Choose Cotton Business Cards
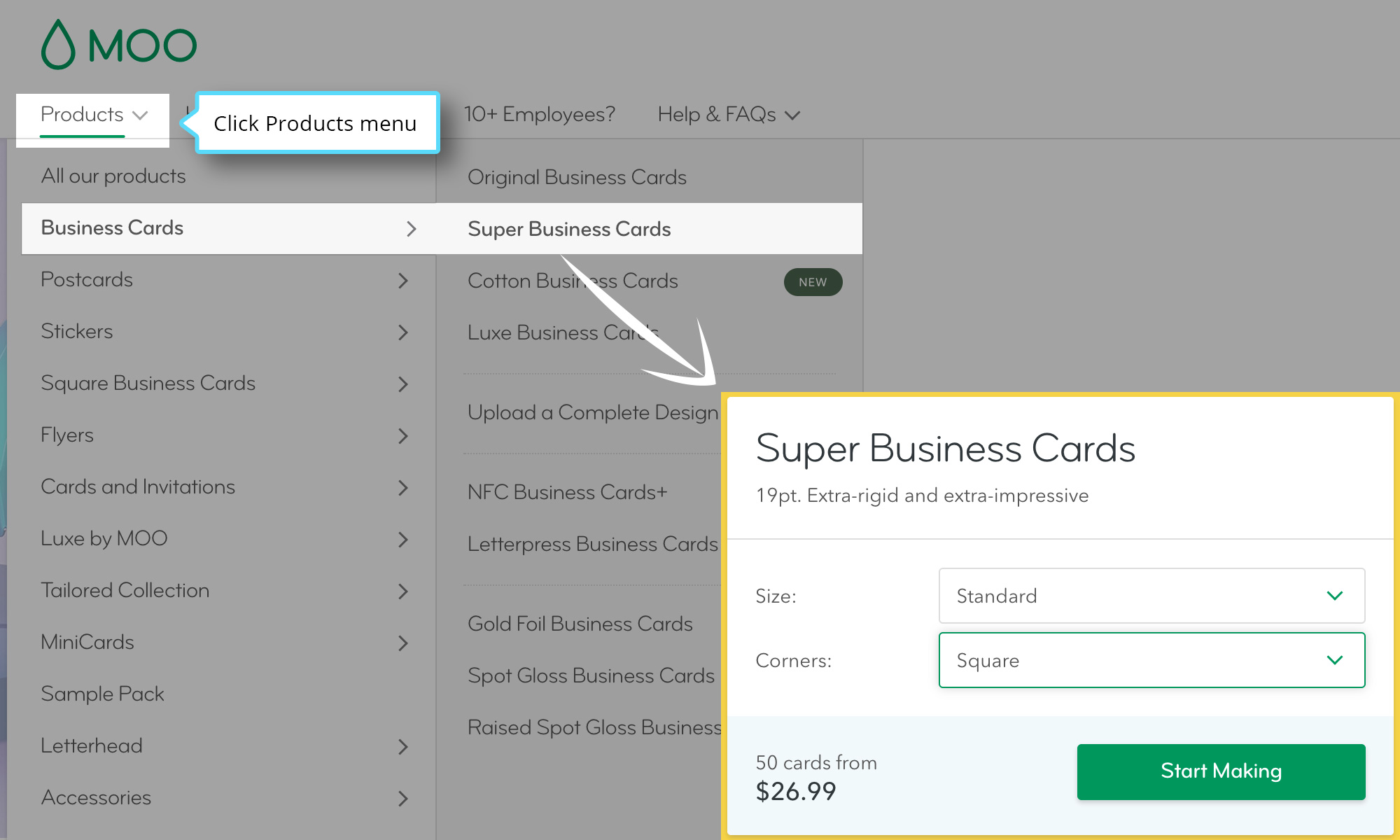 click(573, 281)
